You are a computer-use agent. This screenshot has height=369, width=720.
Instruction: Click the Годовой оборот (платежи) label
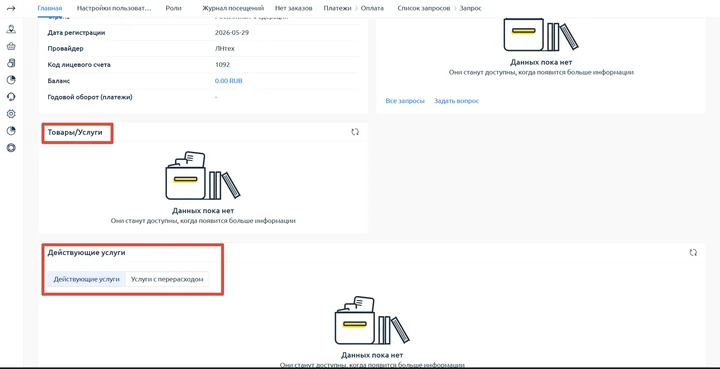click(90, 97)
